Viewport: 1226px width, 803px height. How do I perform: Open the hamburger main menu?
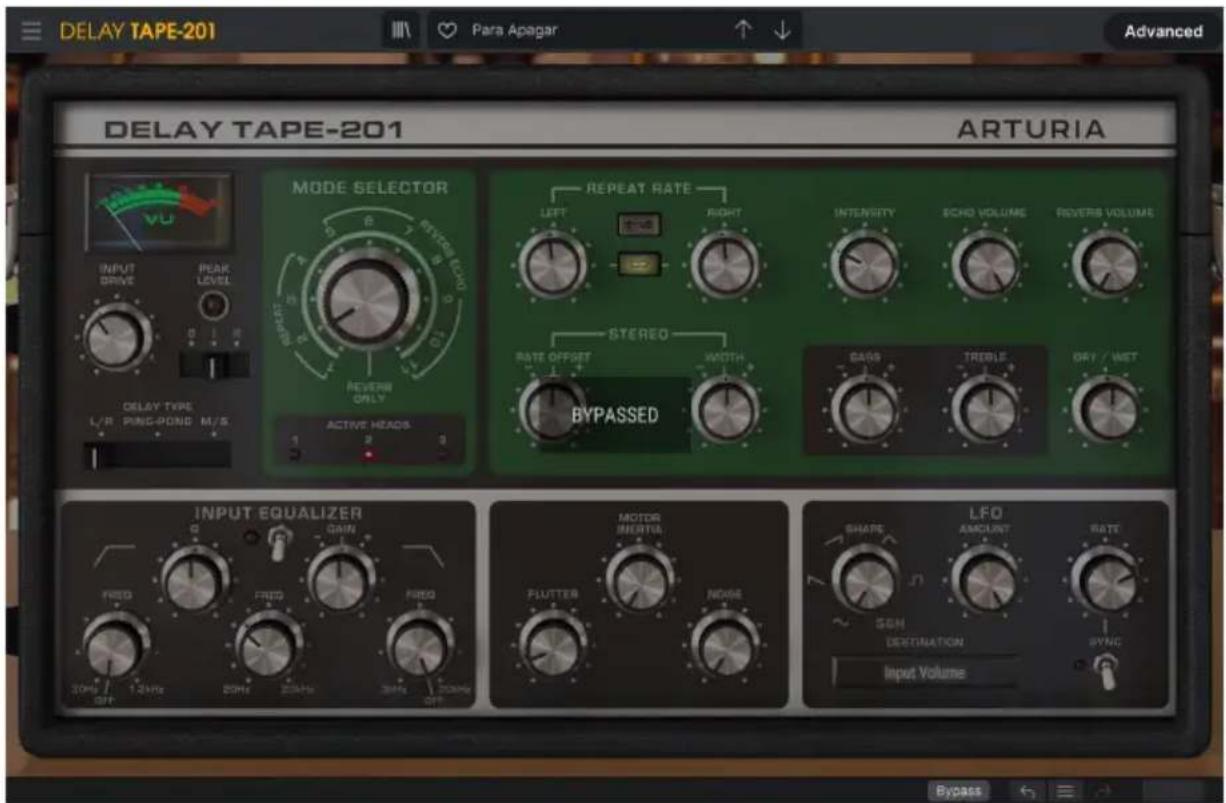coord(32,31)
